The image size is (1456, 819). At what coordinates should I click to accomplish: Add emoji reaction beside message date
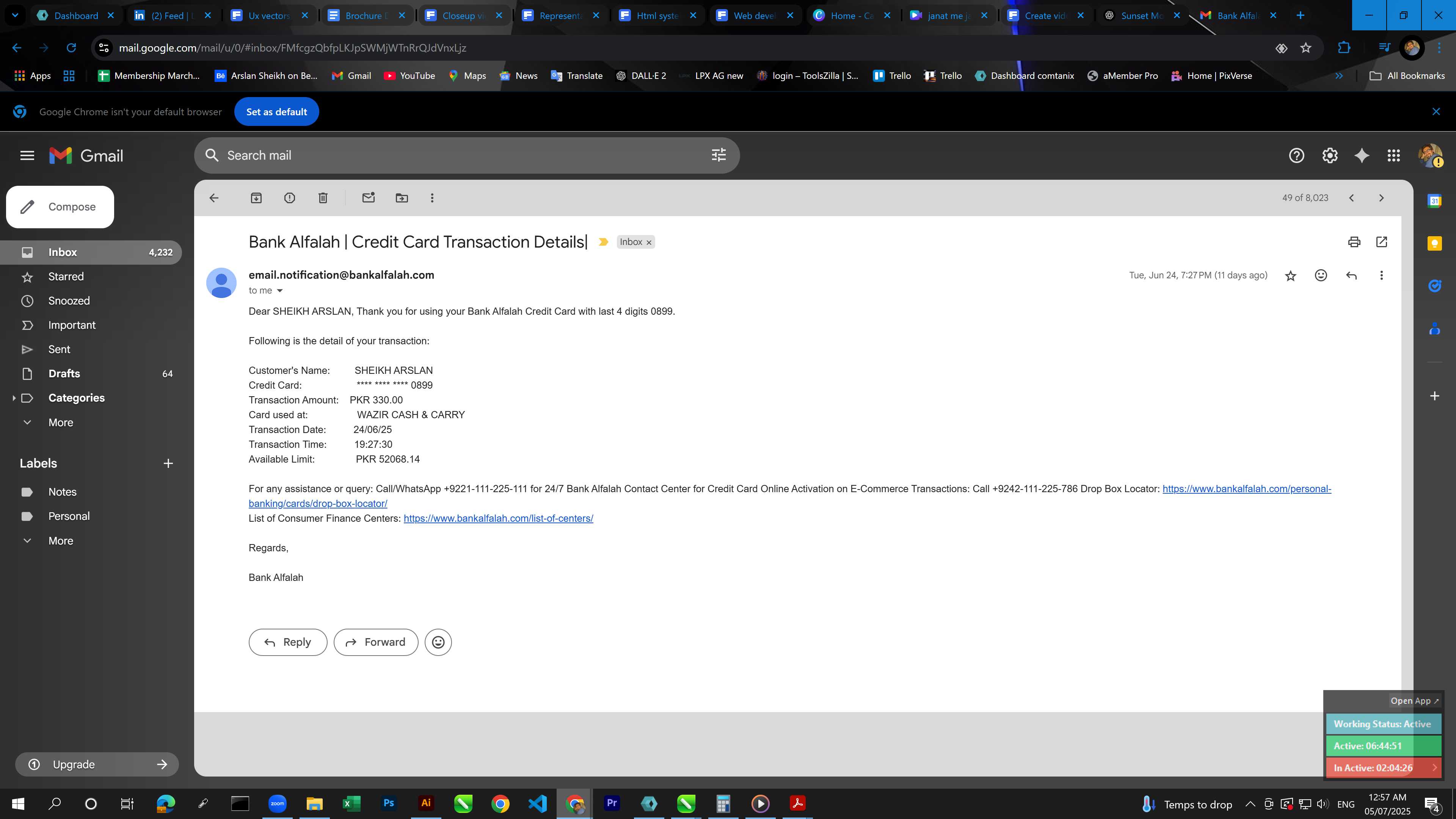click(1320, 275)
